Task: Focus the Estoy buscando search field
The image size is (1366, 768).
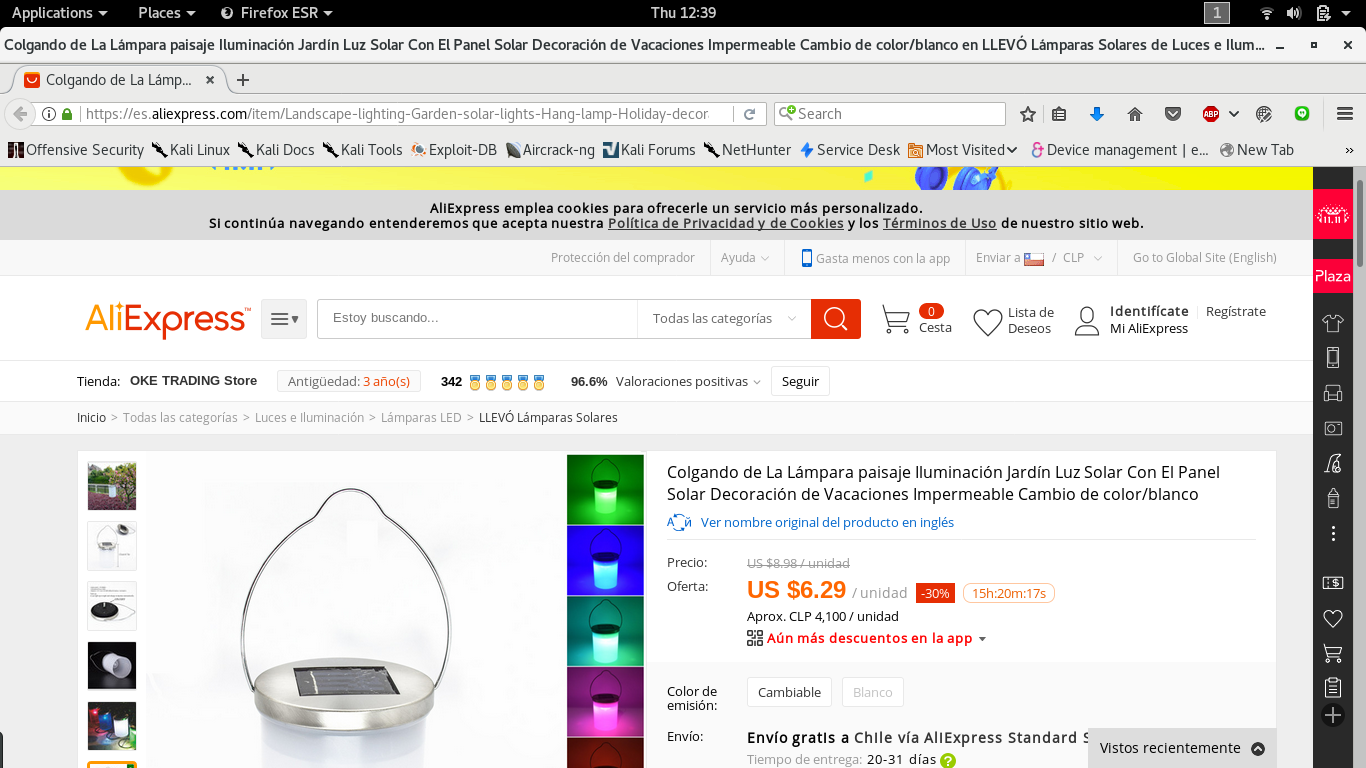Action: pyautogui.click(x=478, y=319)
